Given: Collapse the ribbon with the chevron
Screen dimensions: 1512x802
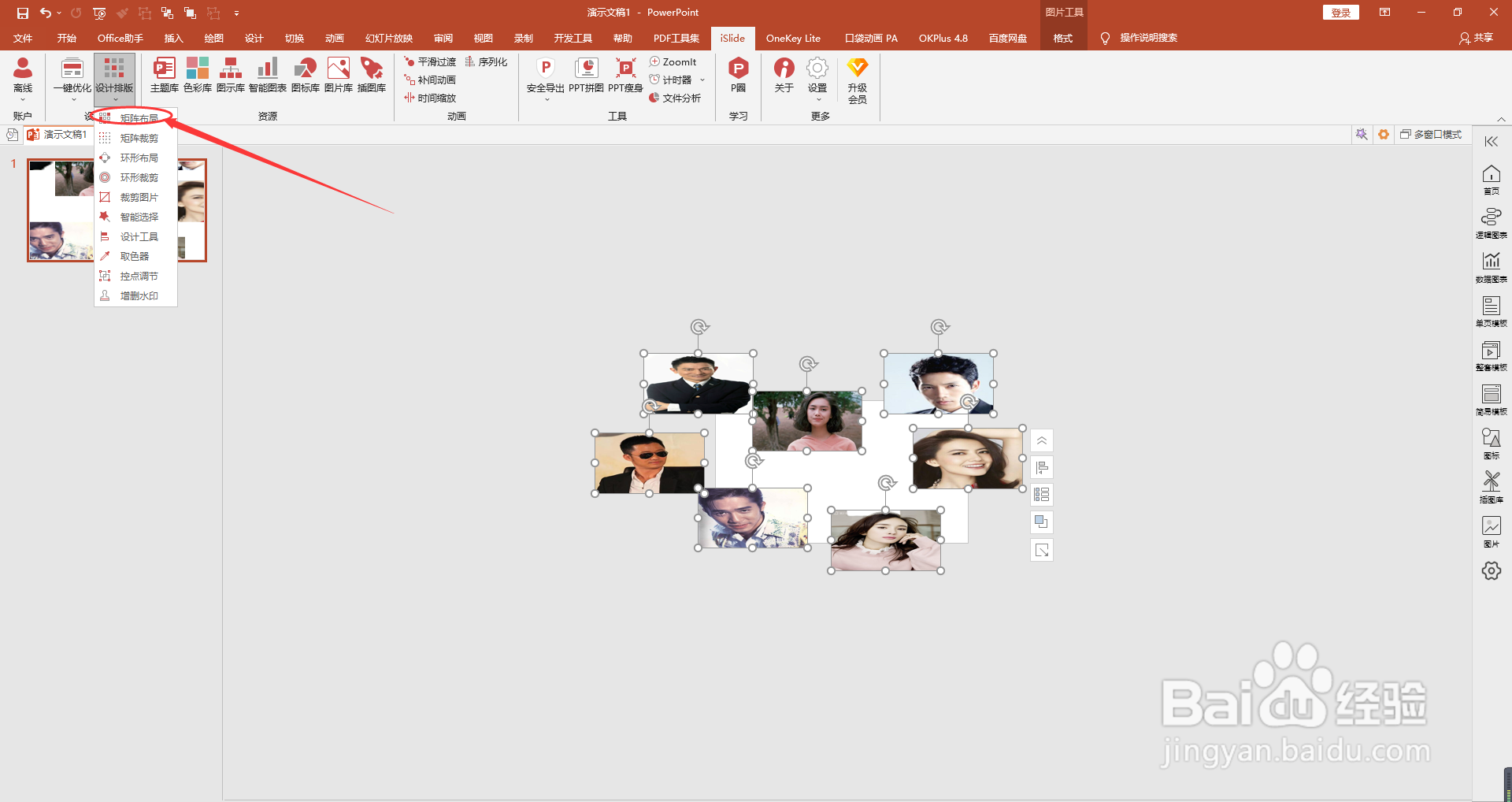Looking at the screenshot, I should coord(1501,119).
